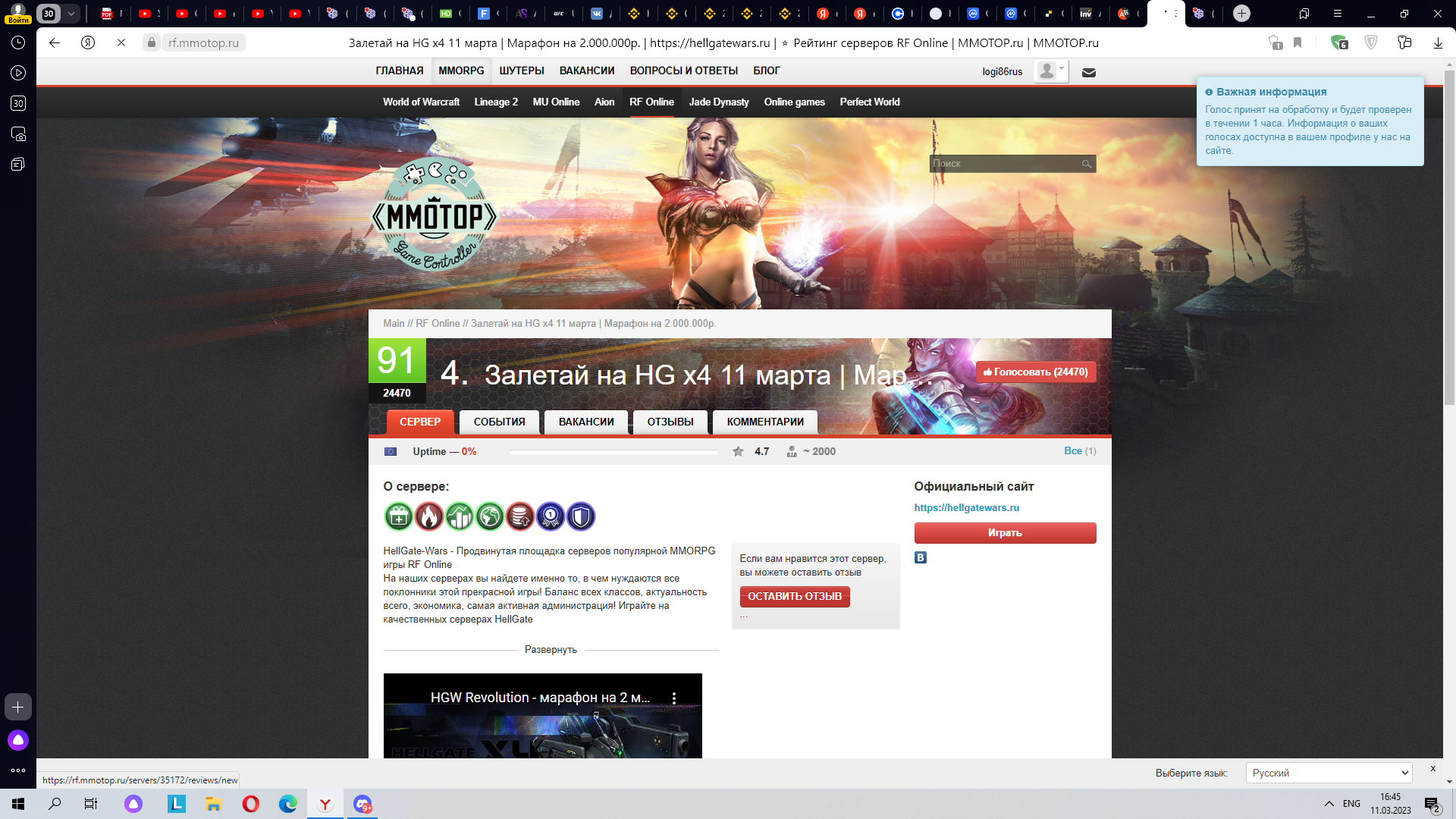Click the Windows Start button
Screen dimensions: 1456x819
tap(18, 804)
